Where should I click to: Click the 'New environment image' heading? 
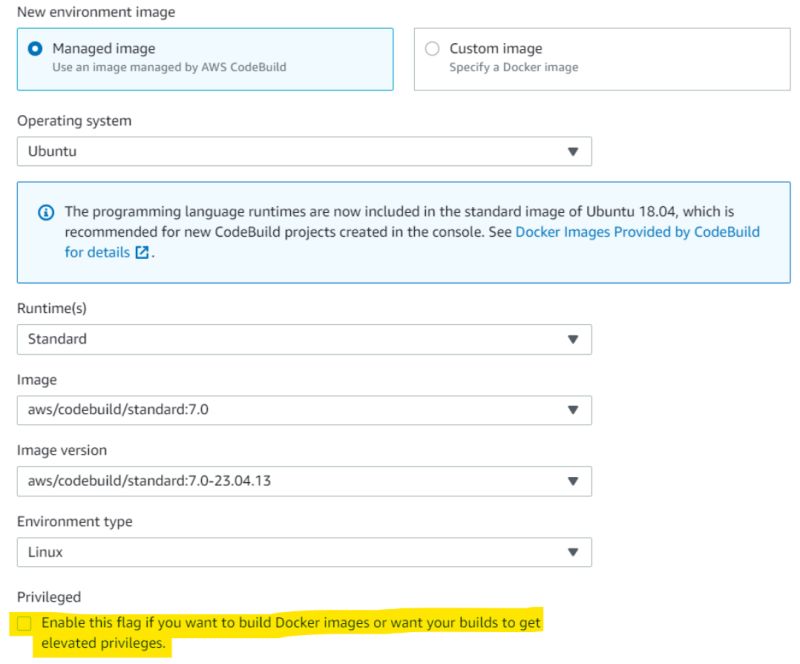96,12
